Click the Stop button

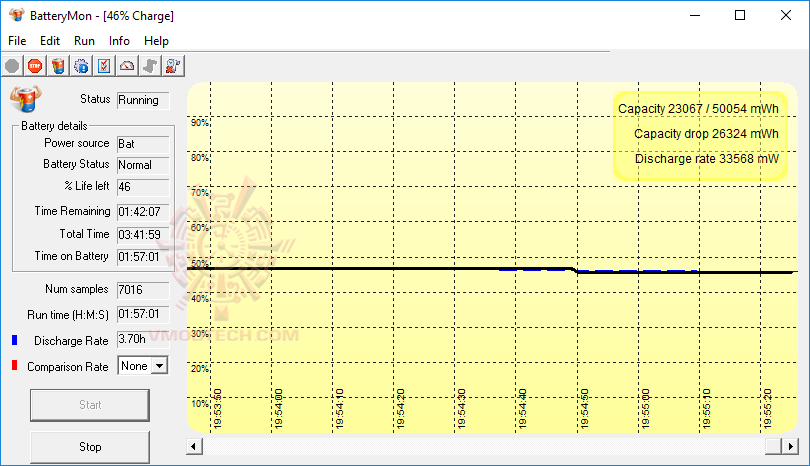(90, 447)
